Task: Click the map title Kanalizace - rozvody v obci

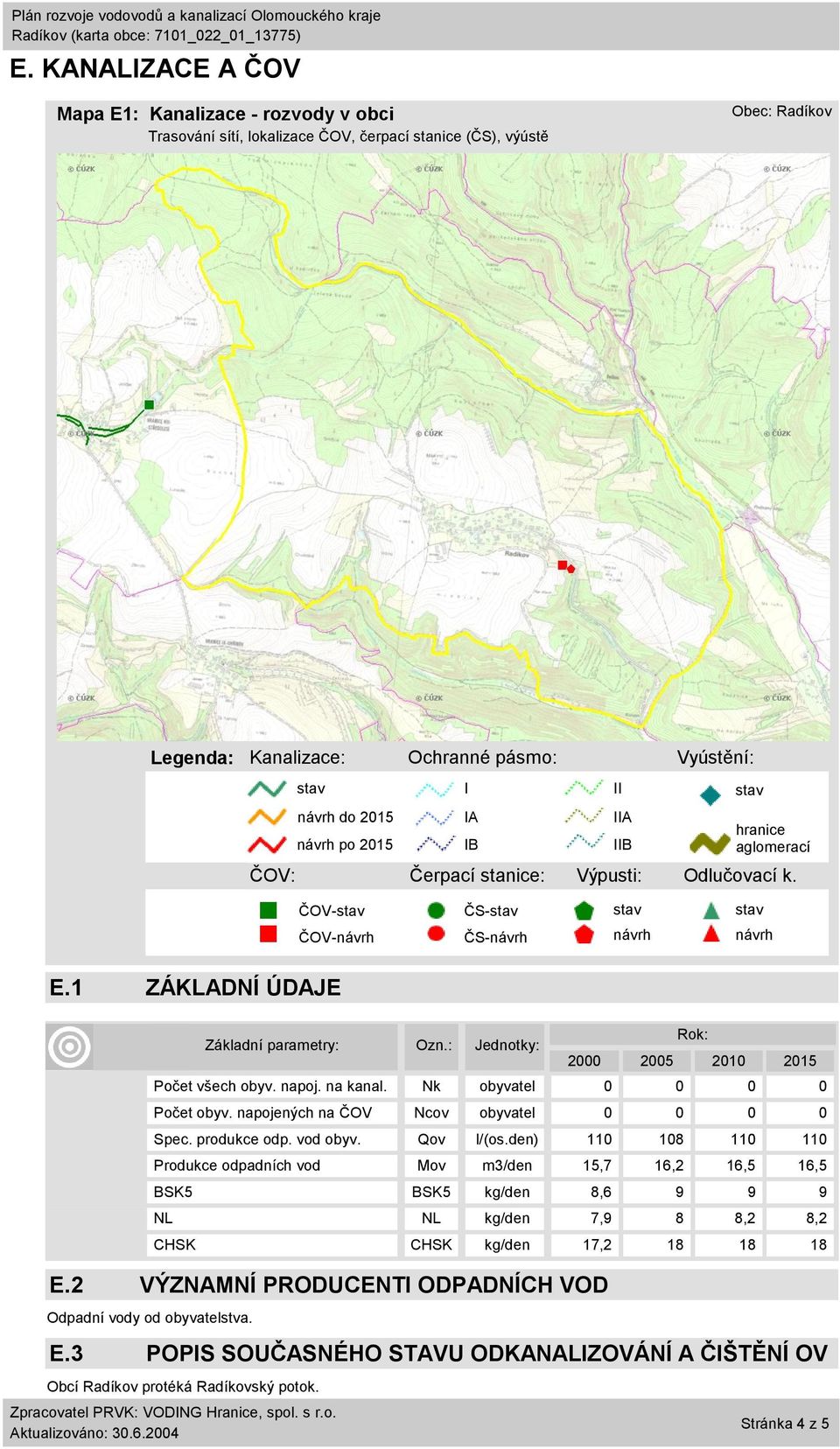Action: 272,114
